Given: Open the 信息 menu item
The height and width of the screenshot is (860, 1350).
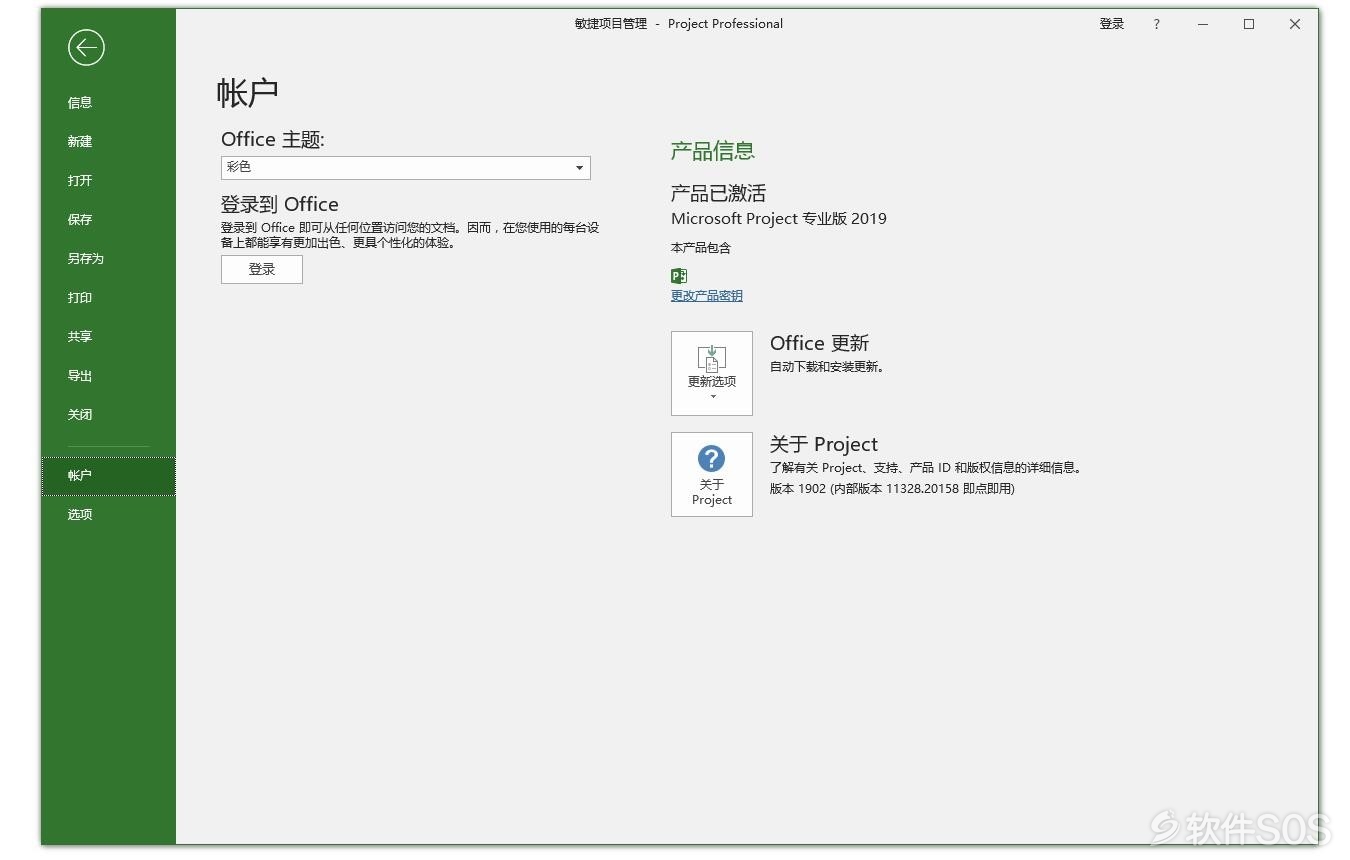Looking at the screenshot, I should coord(108,102).
